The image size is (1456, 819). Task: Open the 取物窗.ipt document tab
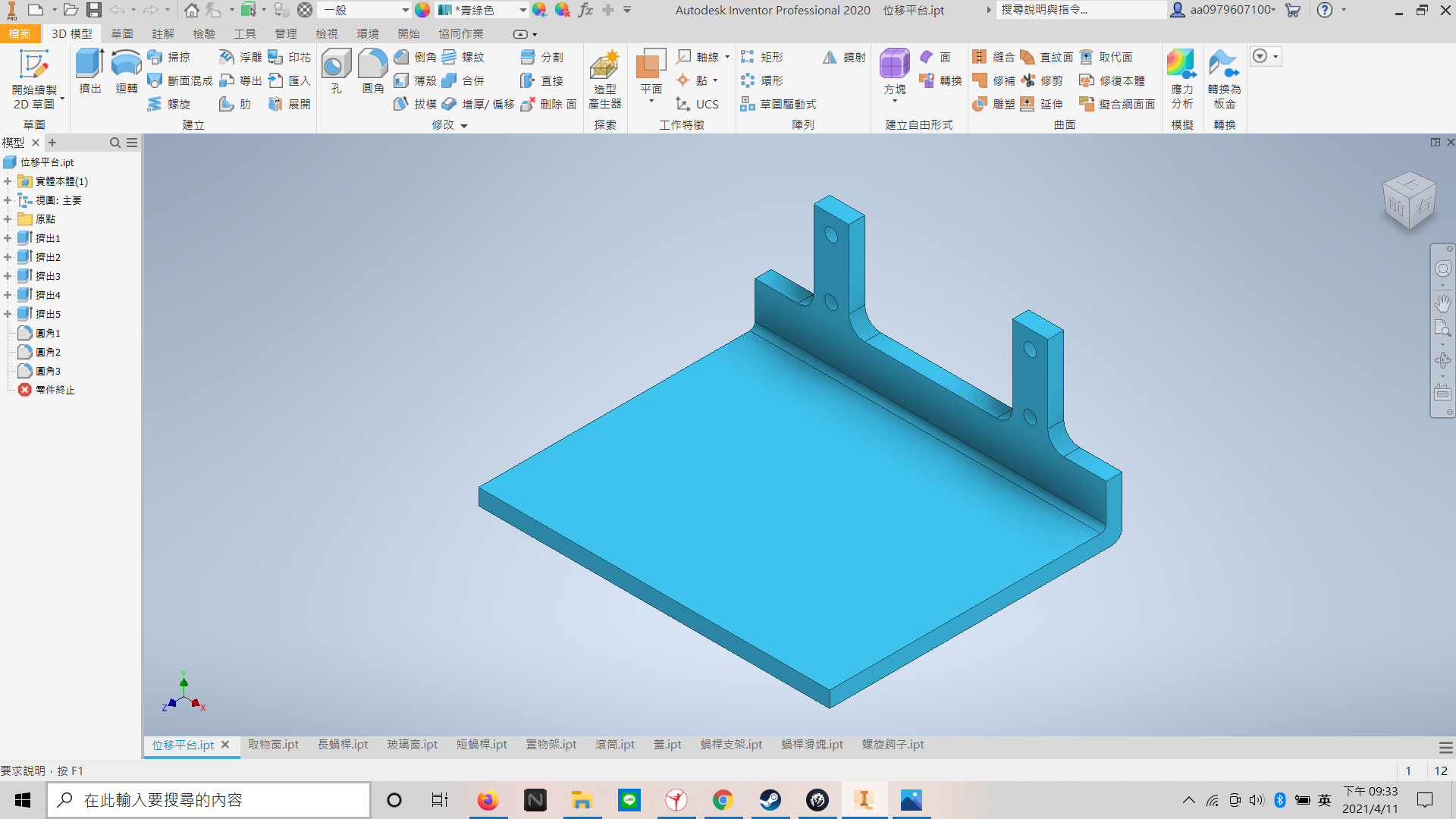[x=273, y=745]
